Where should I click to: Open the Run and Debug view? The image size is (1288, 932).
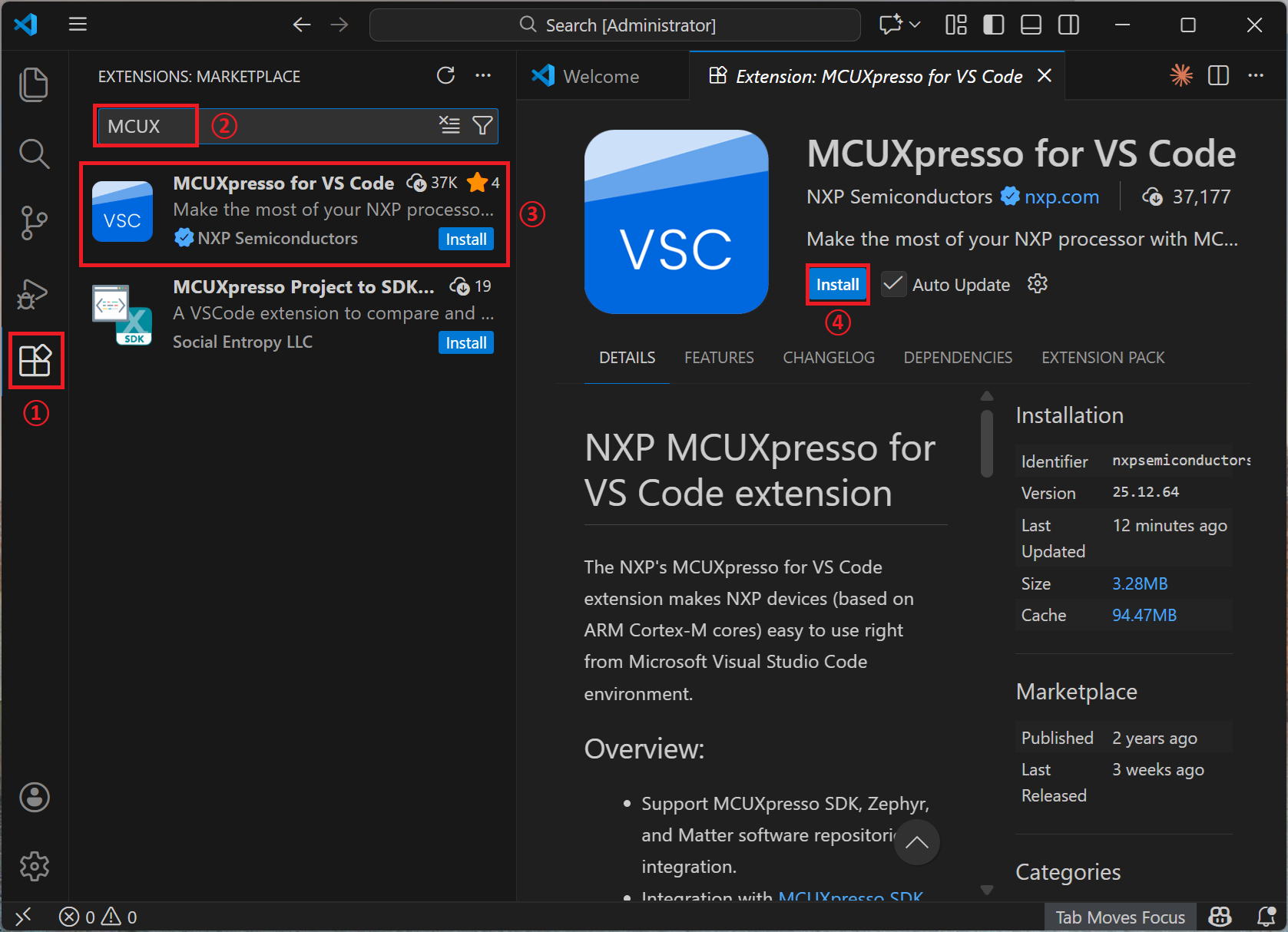[x=34, y=293]
